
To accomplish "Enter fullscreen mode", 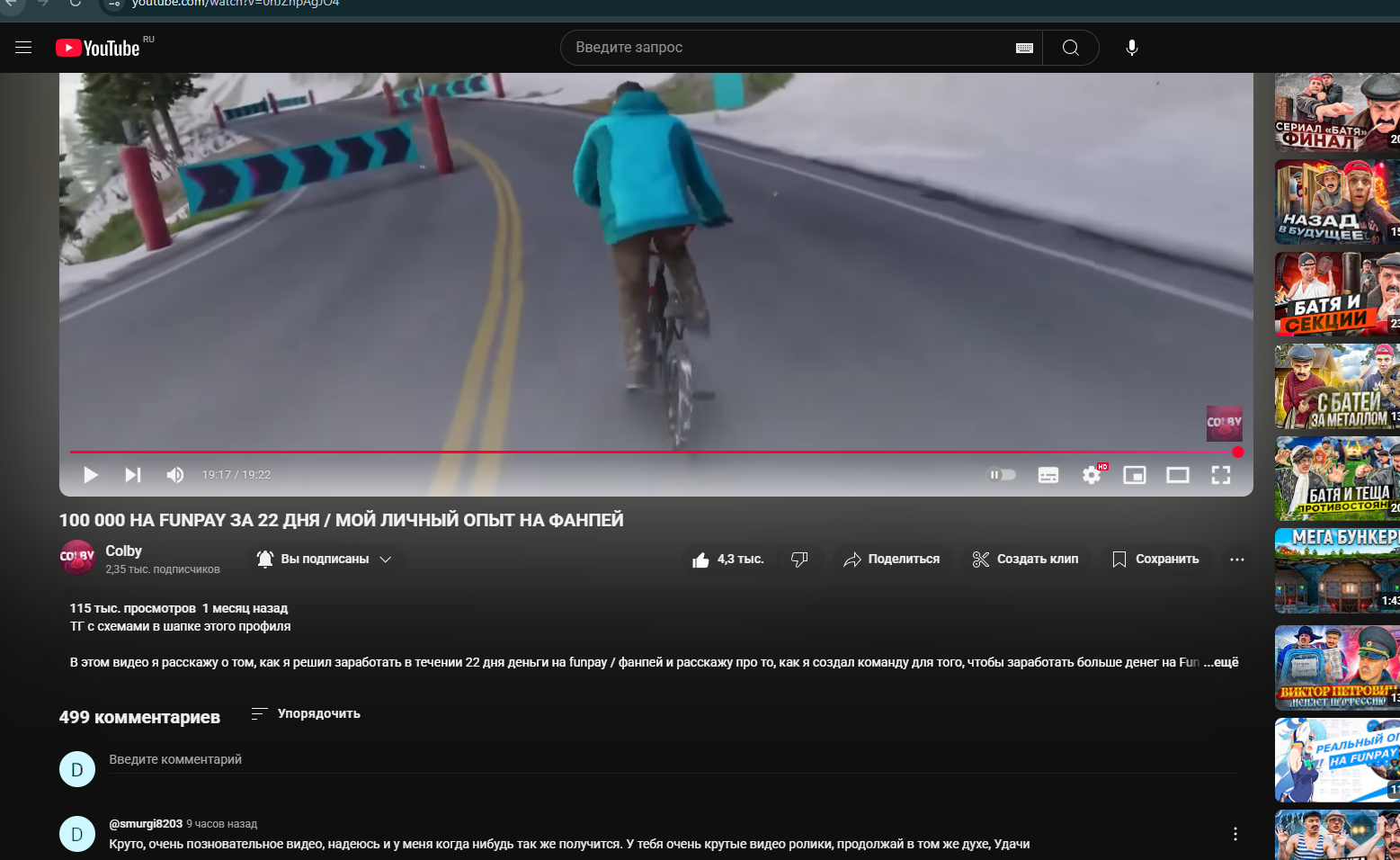I will (x=1220, y=475).
